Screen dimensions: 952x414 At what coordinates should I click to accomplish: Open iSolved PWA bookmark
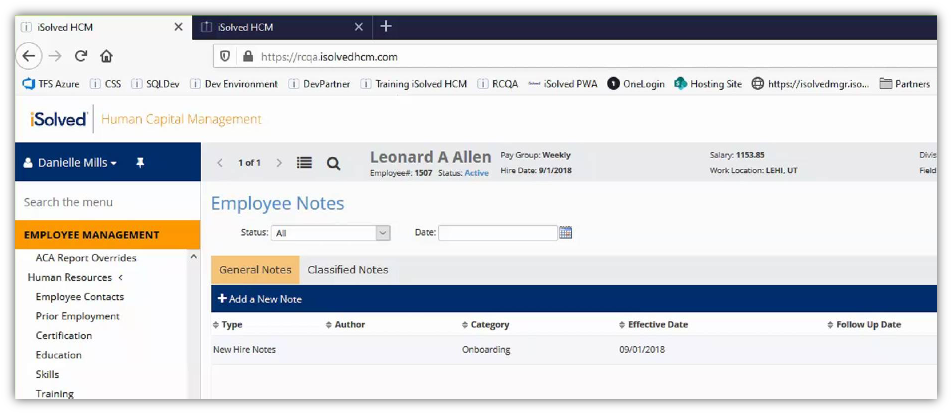tap(563, 84)
